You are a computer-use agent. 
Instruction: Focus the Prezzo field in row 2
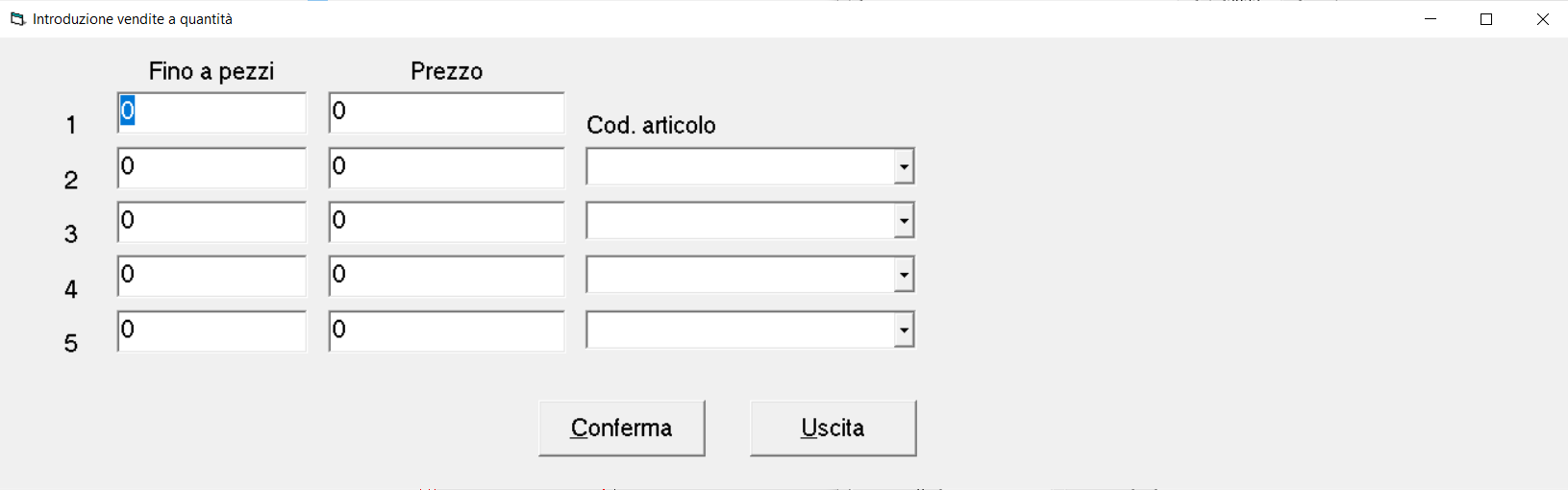(x=446, y=167)
